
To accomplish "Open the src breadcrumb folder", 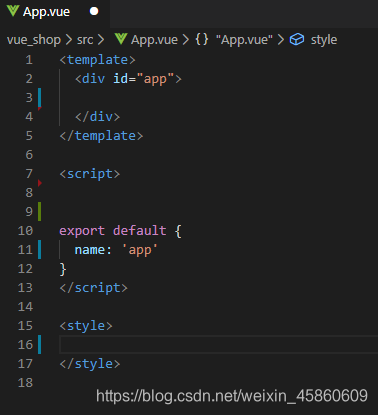I will [x=85, y=40].
